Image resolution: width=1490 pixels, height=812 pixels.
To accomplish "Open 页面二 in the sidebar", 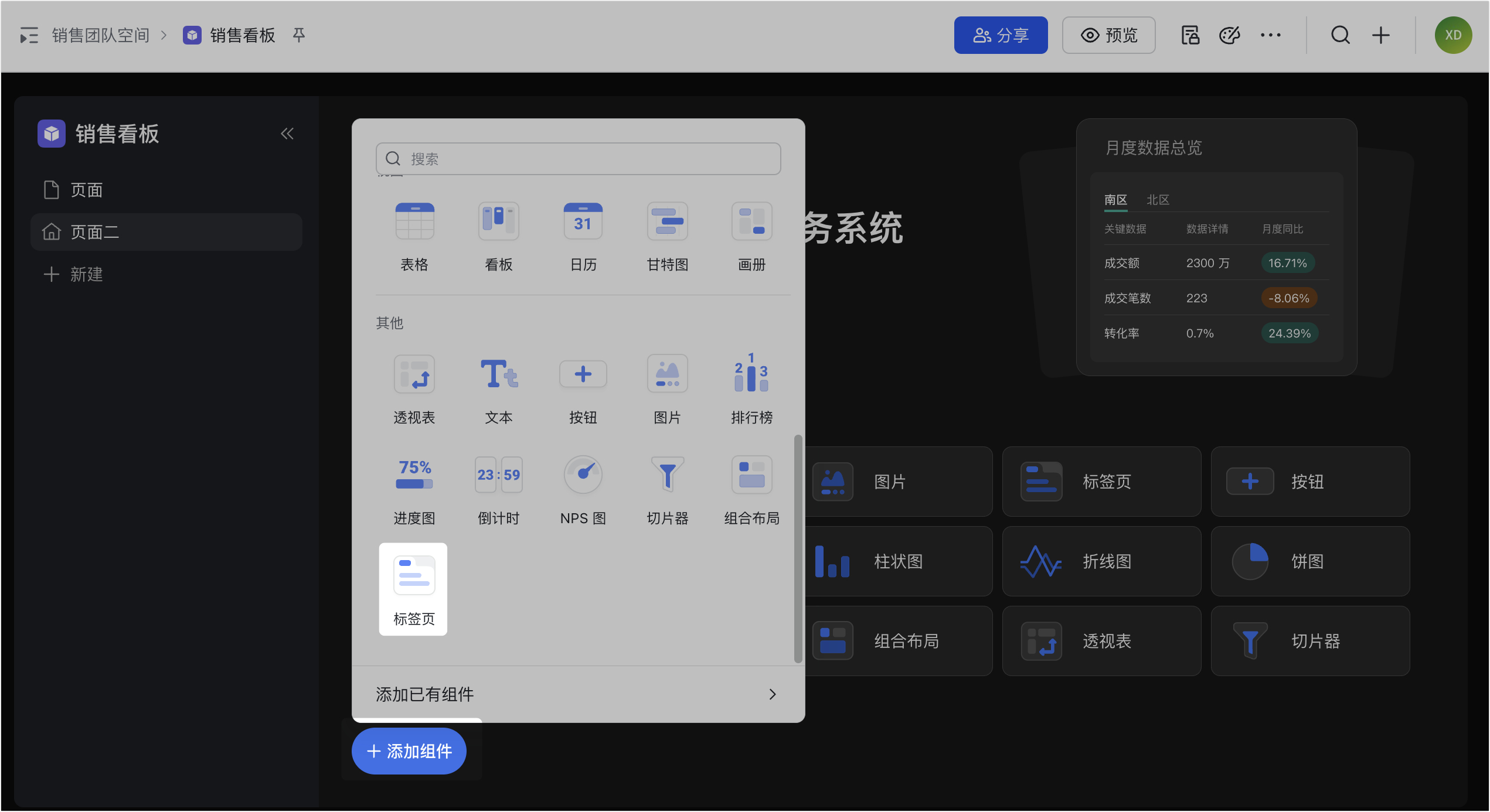I will coord(166,232).
